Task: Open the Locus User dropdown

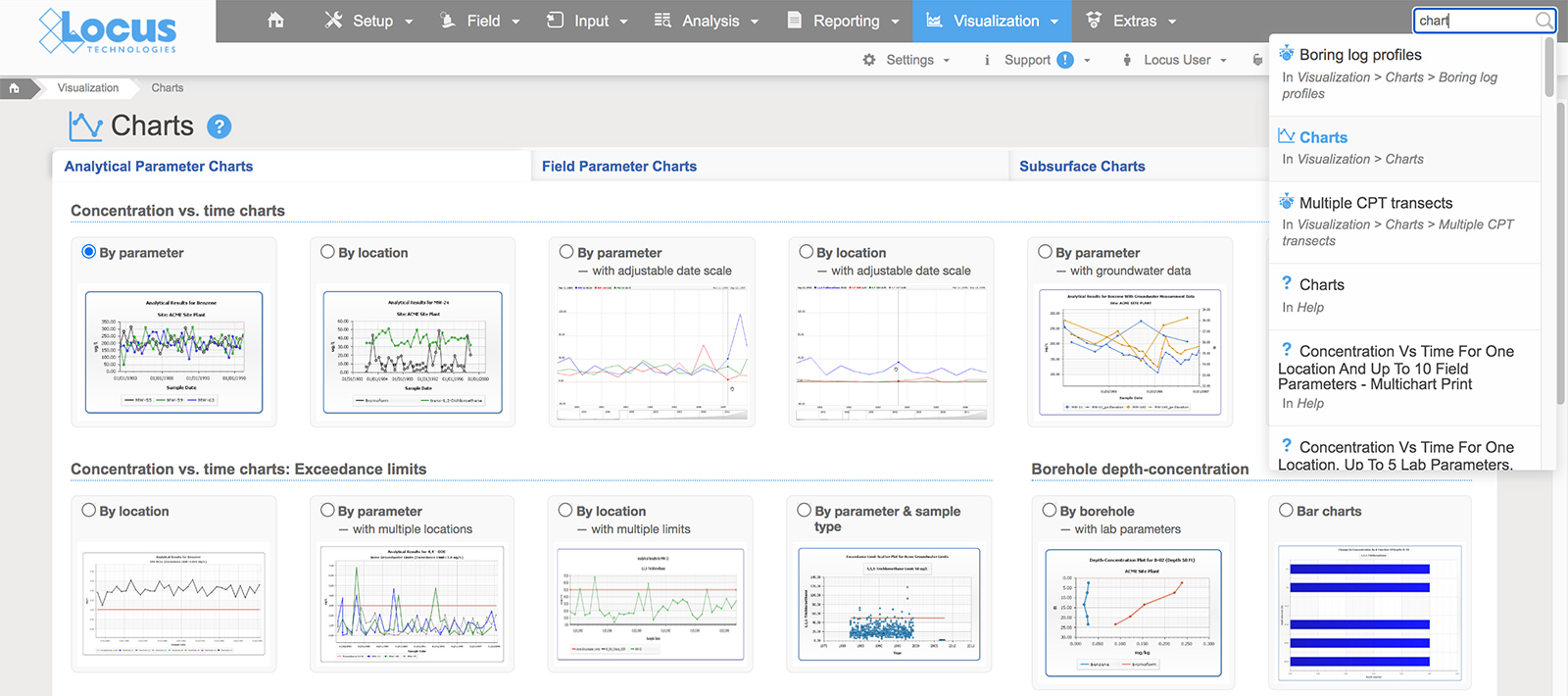Action: coord(1223,61)
